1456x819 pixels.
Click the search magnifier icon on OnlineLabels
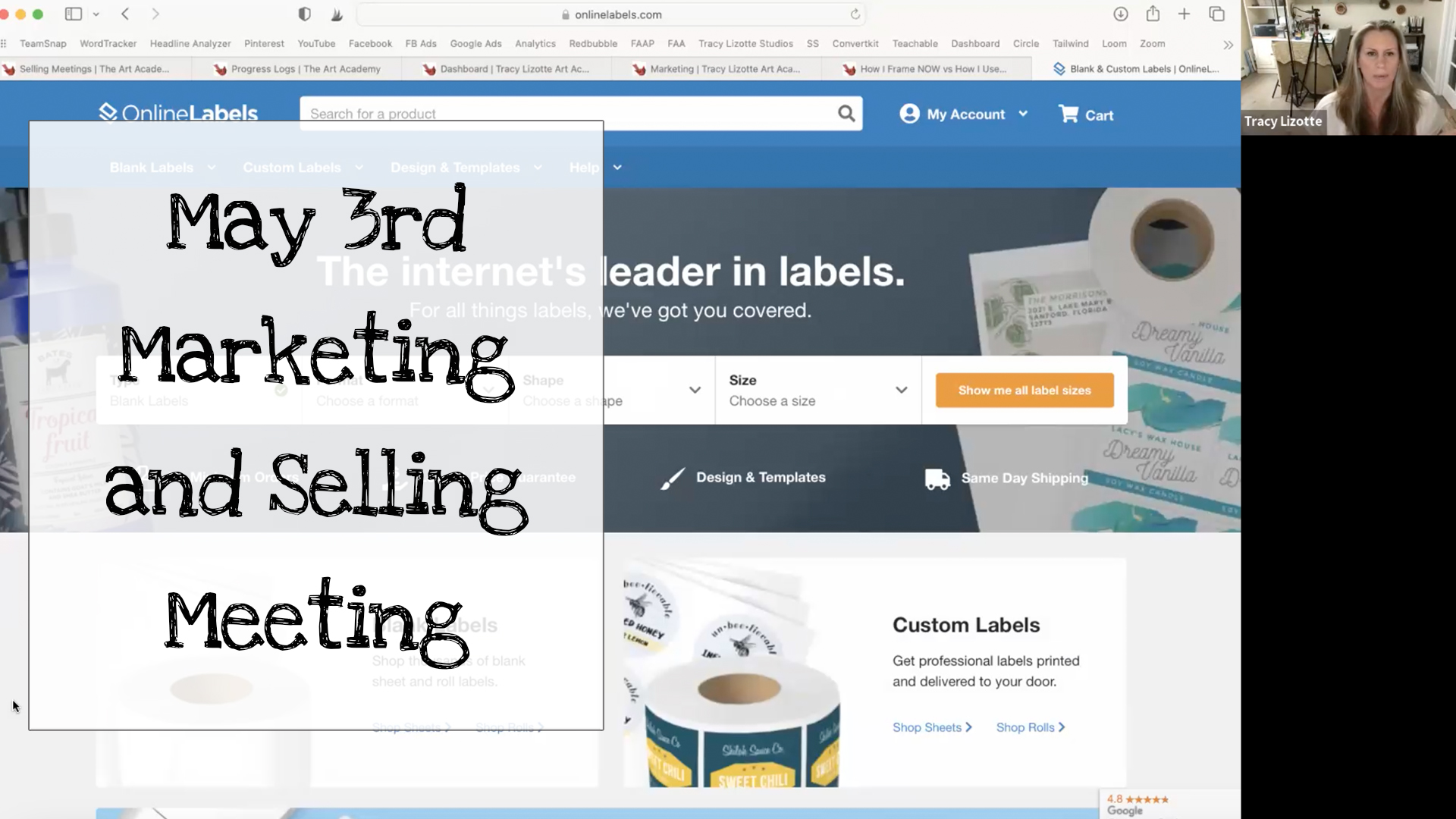point(846,114)
